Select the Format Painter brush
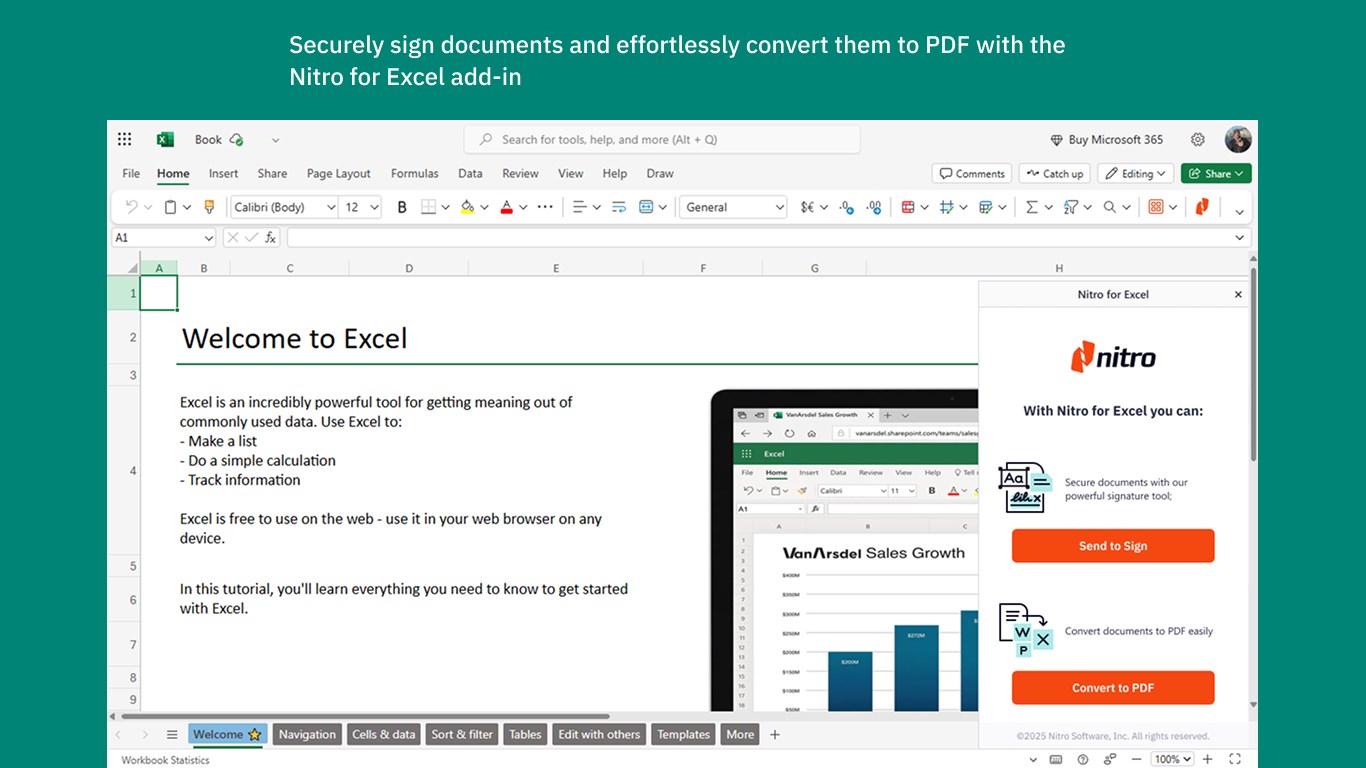Viewport: 1366px width, 768px height. click(209, 207)
